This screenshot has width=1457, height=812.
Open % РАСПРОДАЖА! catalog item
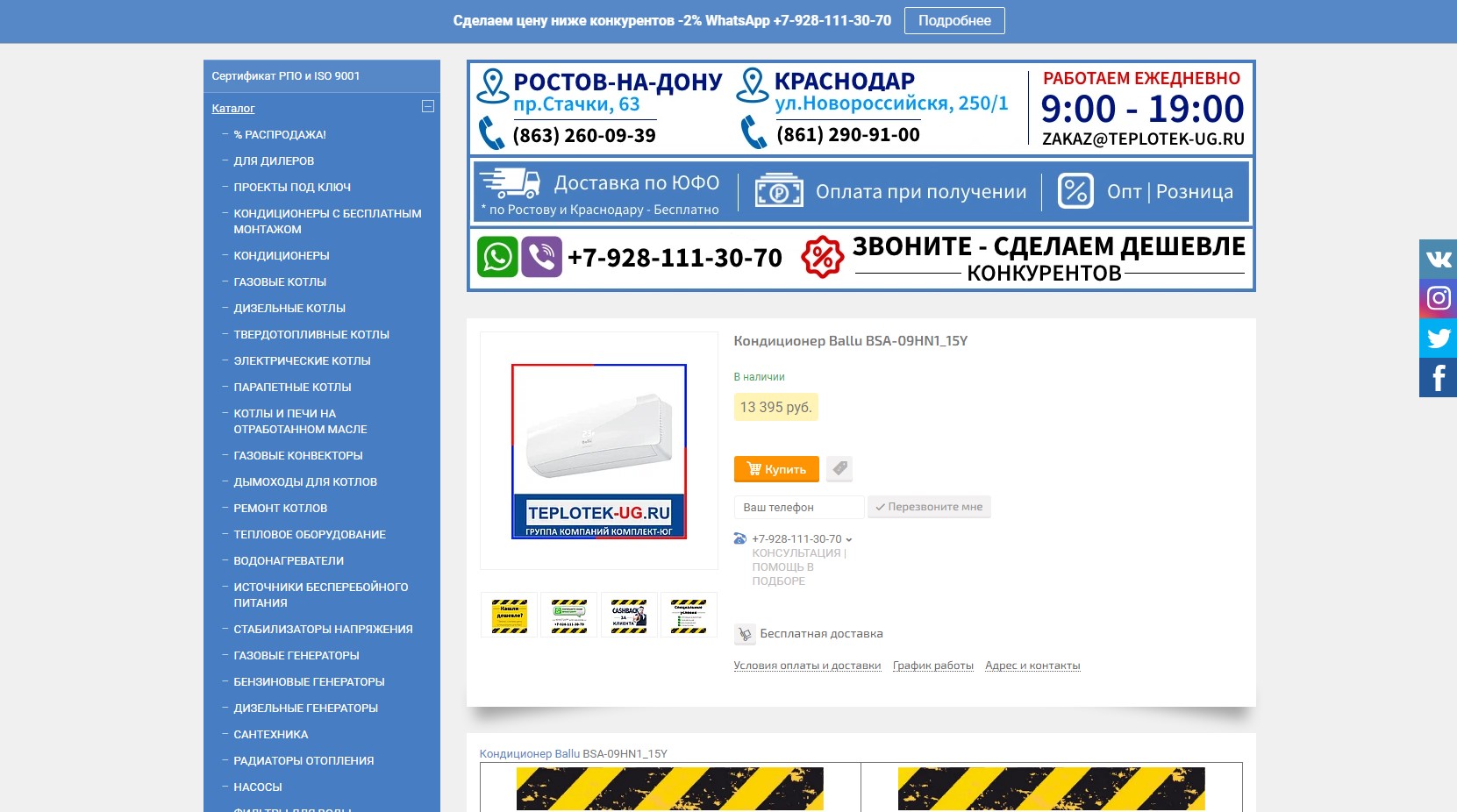[x=280, y=134]
